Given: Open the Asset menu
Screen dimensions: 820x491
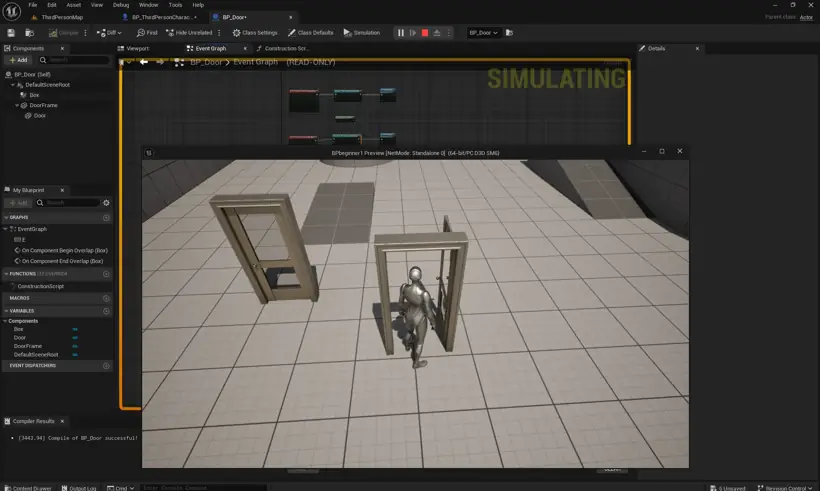Looking at the screenshot, I should (74, 5).
